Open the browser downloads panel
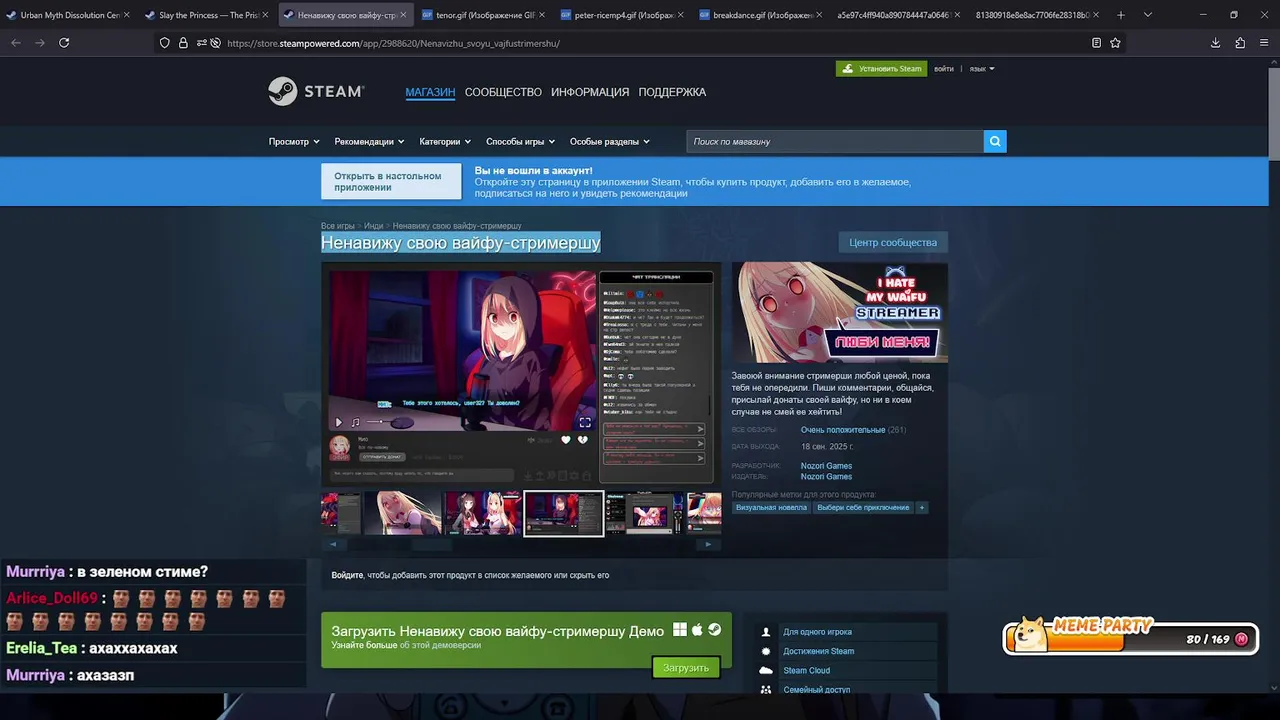 [x=1215, y=43]
